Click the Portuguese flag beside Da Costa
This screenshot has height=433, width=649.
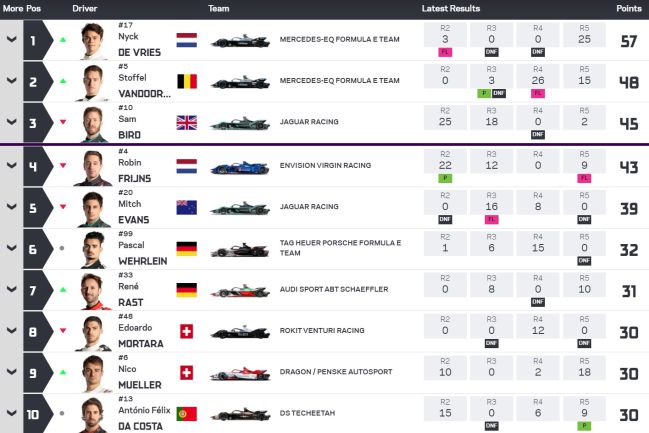pos(186,413)
